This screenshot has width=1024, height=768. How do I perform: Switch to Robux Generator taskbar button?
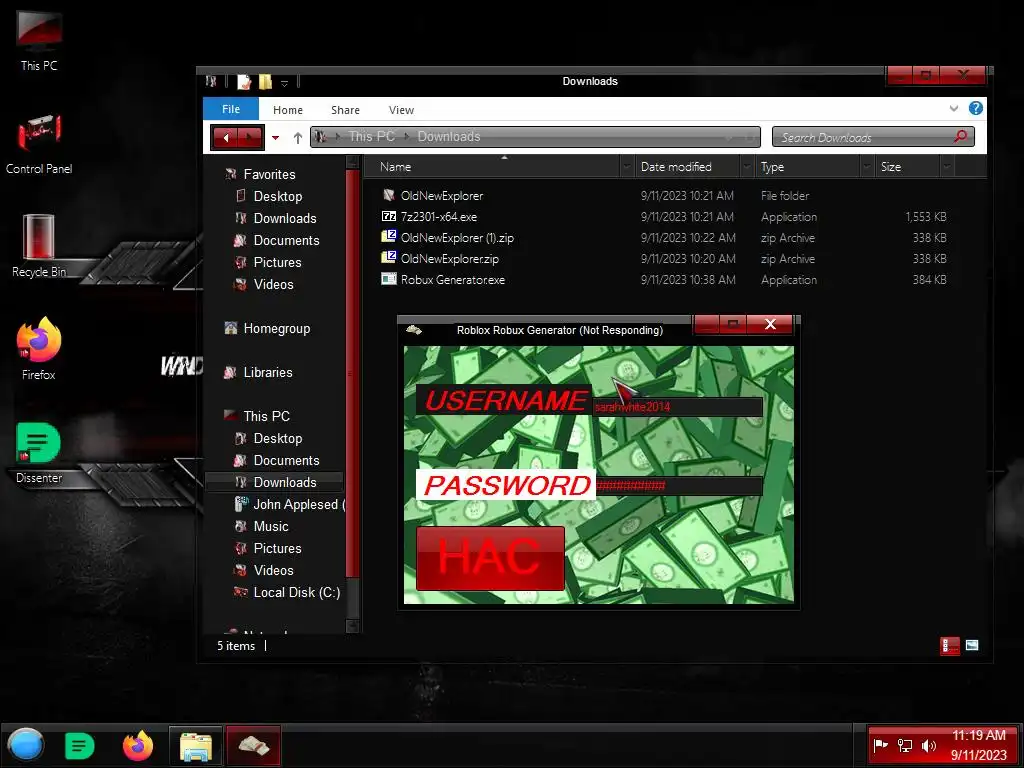click(253, 746)
